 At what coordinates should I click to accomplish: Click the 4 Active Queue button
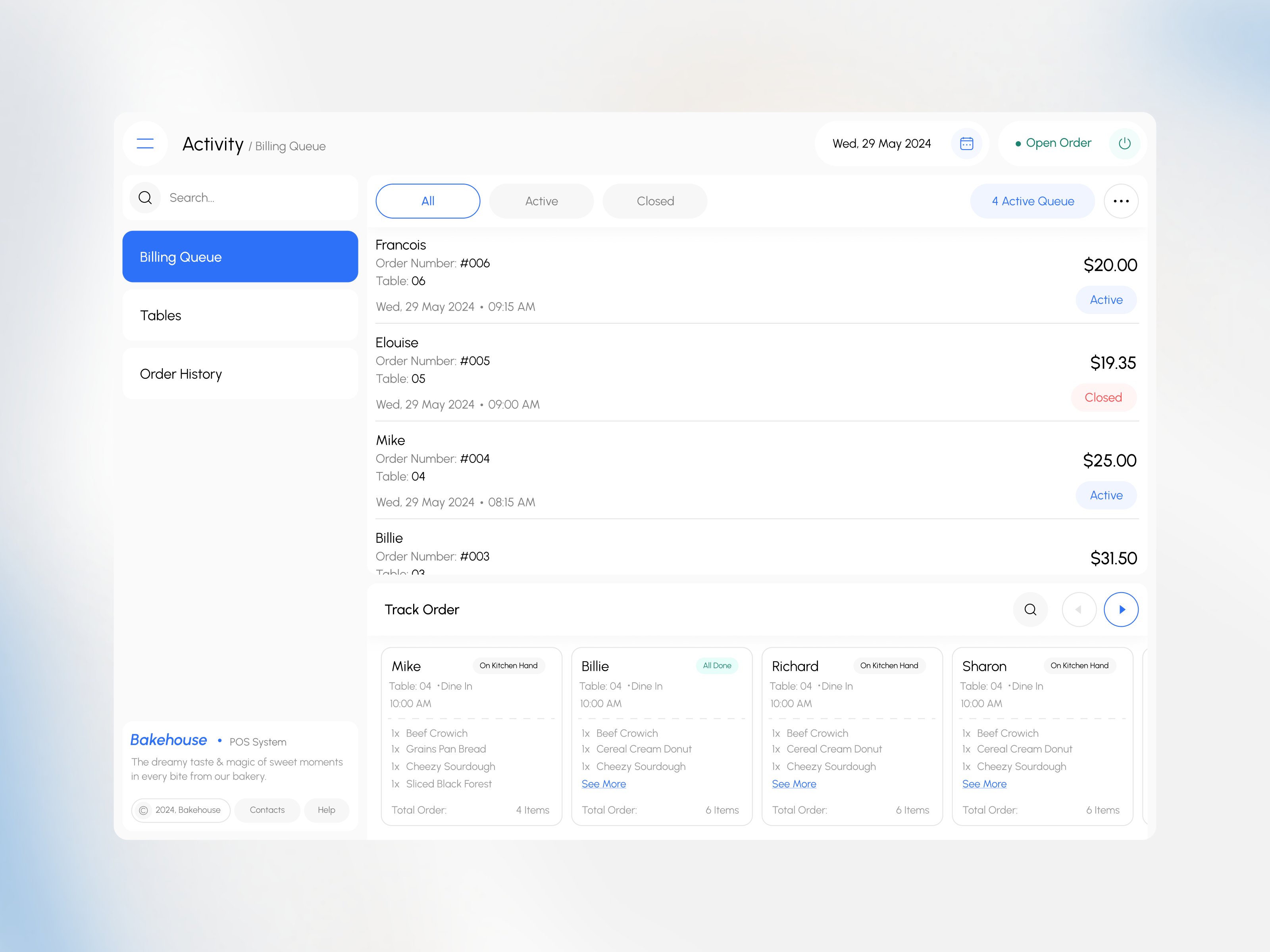1032,202
